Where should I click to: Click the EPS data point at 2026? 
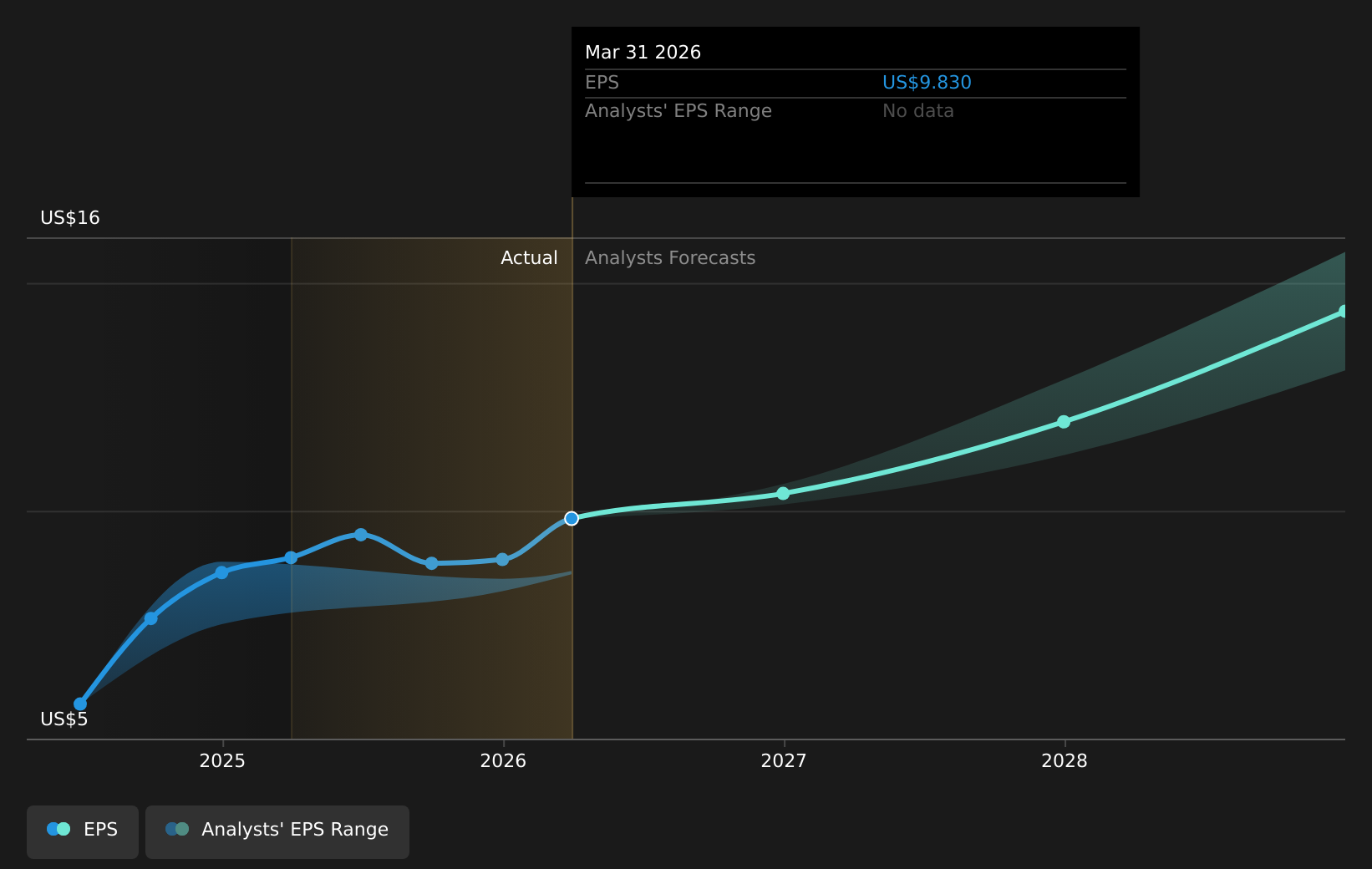click(x=502, y=559)
